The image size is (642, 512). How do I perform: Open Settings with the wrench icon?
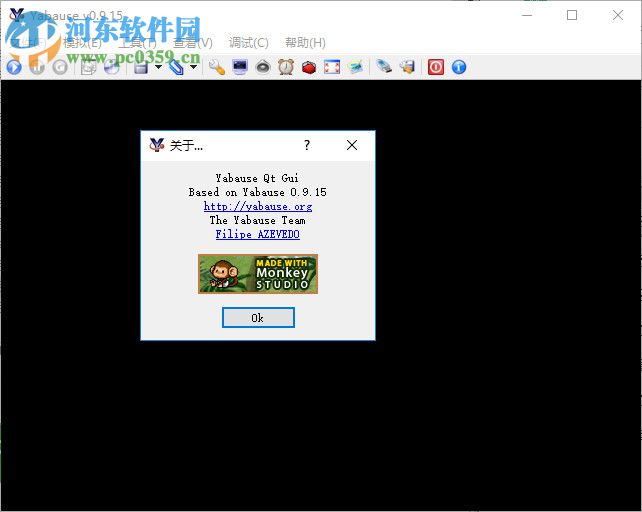pos(217,67)
